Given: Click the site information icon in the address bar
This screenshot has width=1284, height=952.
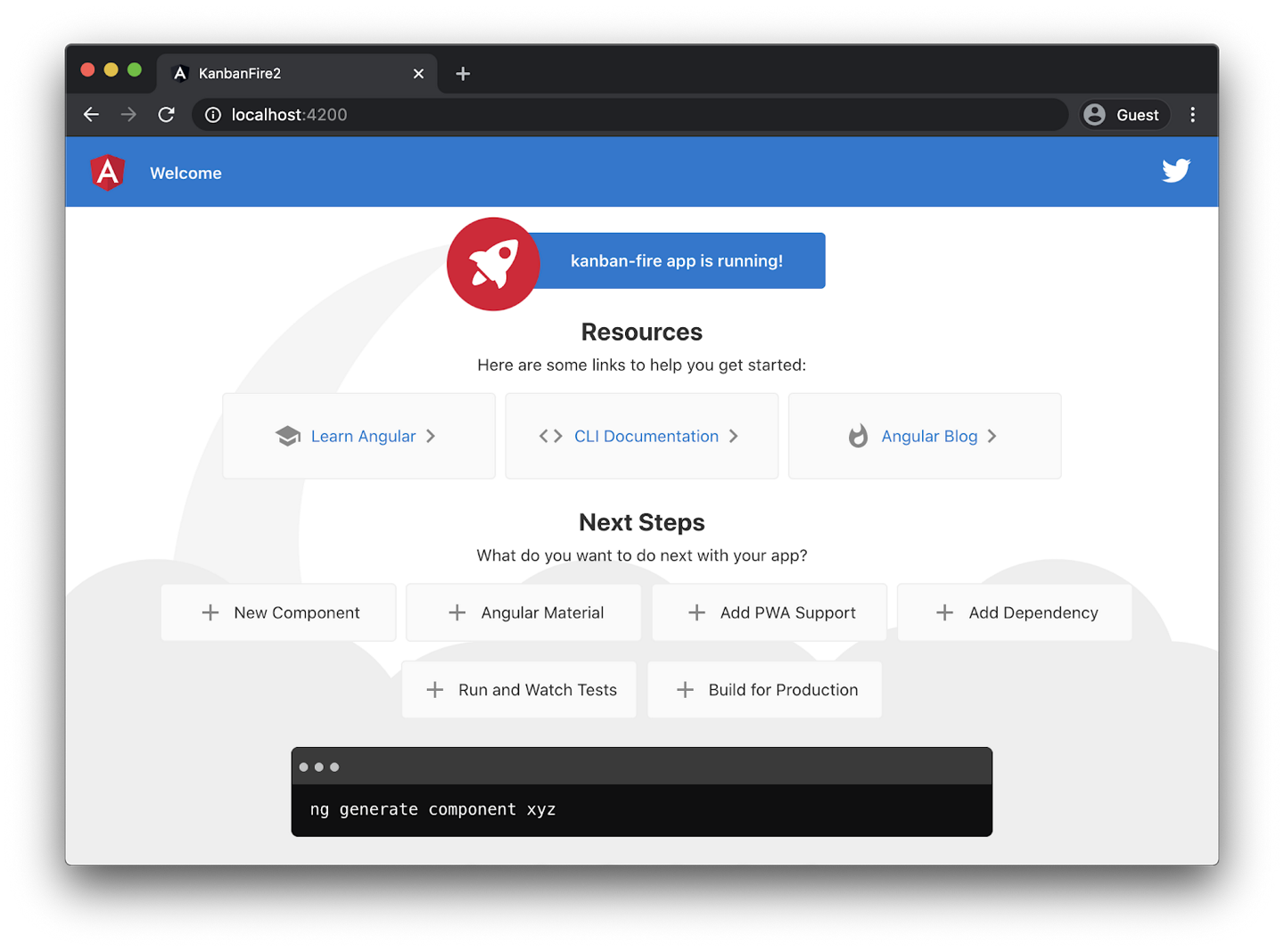Looking at the screenshot, I should point(212,114).
